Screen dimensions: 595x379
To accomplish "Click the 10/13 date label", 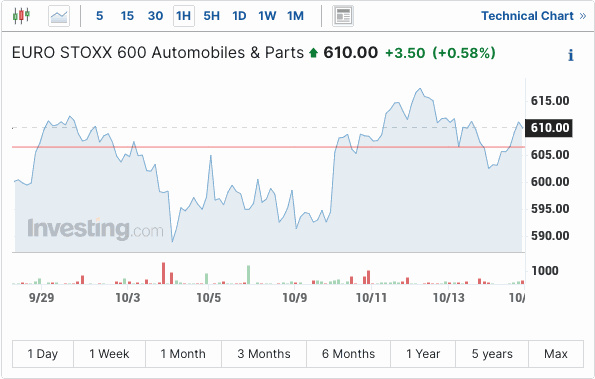I will coord(449,297).
